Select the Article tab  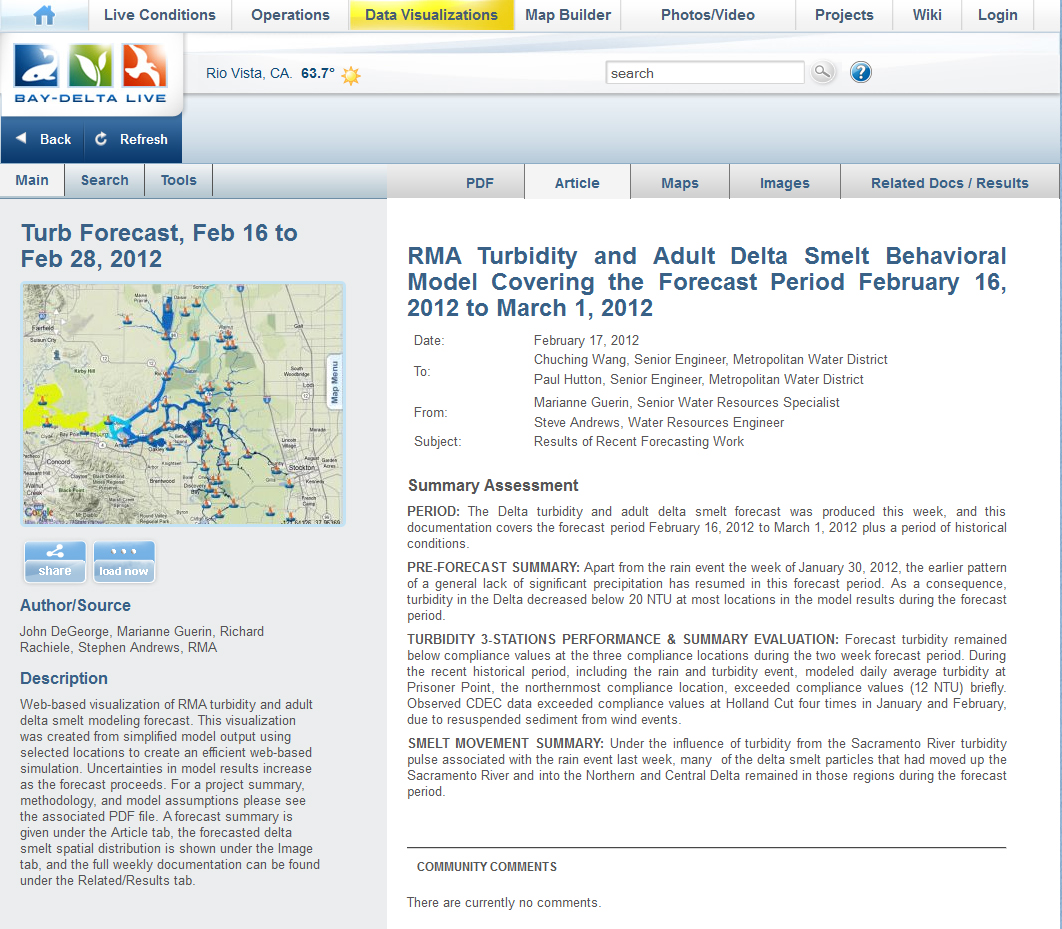click(x=577, y=183)
